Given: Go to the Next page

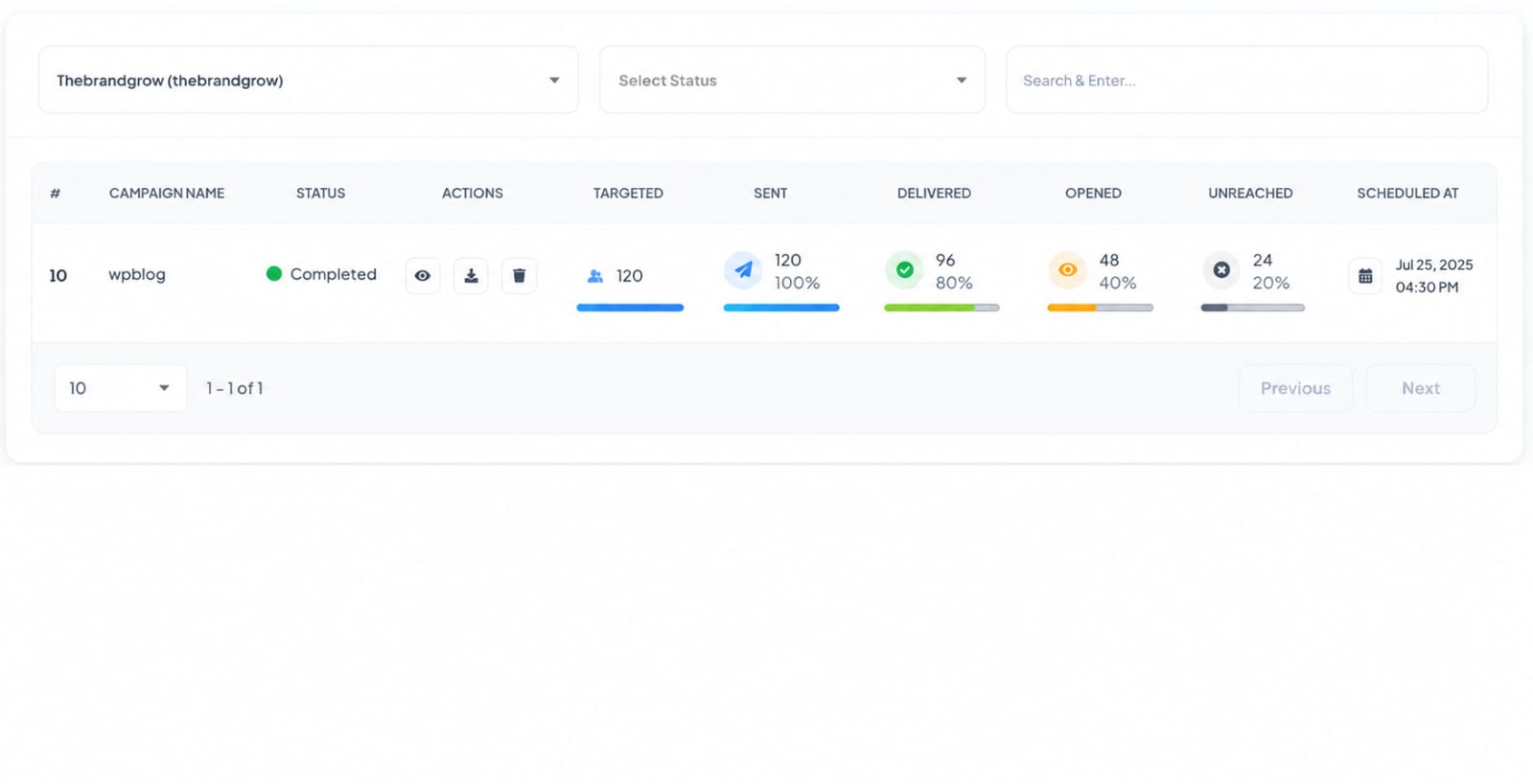Looking at the screenshot, I should 1421,388.
